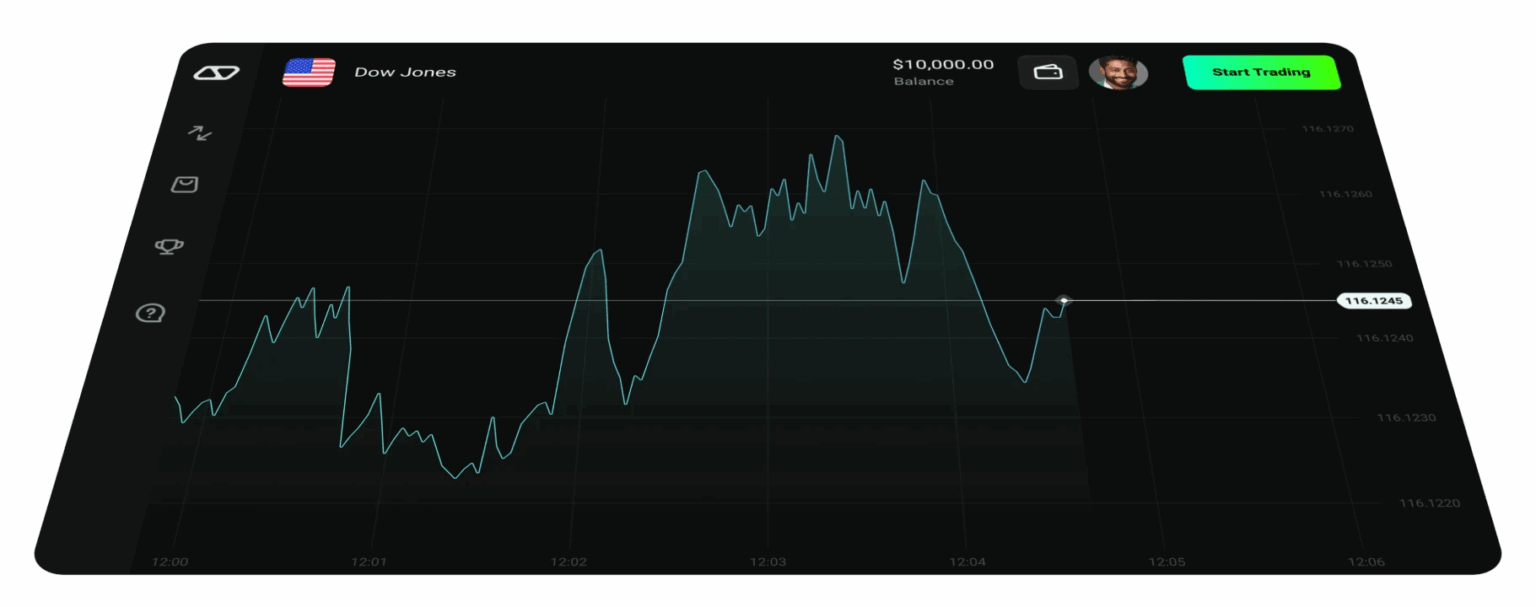
Task: Click the 116.1245 current price tag
Action: click(x=1373, y=300)
